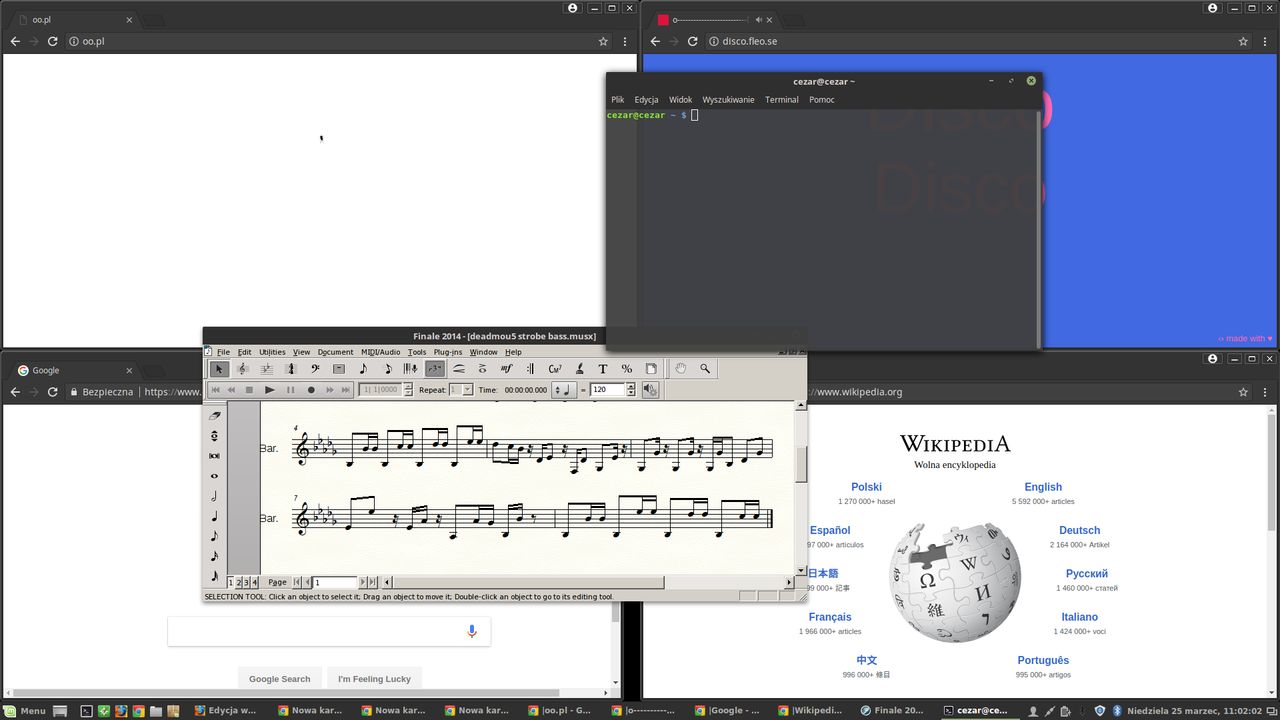Open the English Wikipedia link
The image size is (1280, 720).
click(x=1043, y=487)
